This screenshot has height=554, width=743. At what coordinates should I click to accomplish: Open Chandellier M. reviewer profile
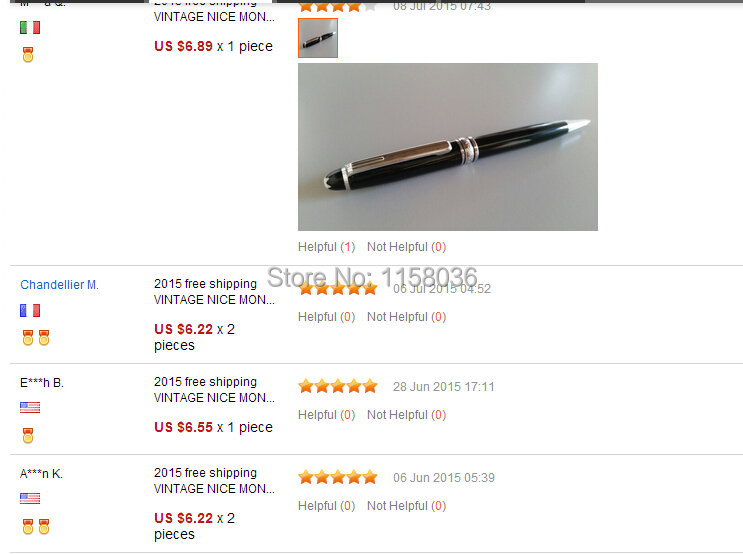click(59, 284)
